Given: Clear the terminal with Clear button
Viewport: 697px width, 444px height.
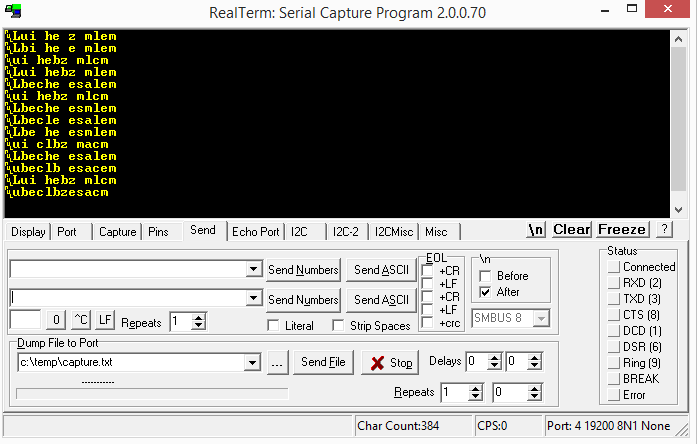Looking at the screenshot, I should click(x=572, y=230).
